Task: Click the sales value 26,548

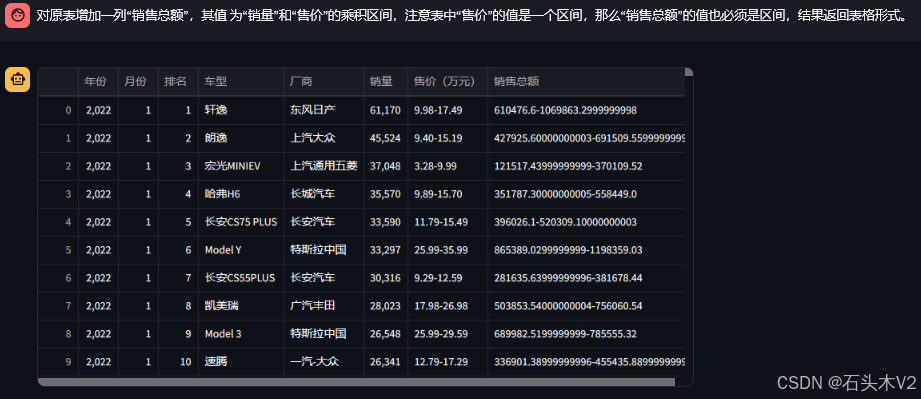Action: (385, 334)
